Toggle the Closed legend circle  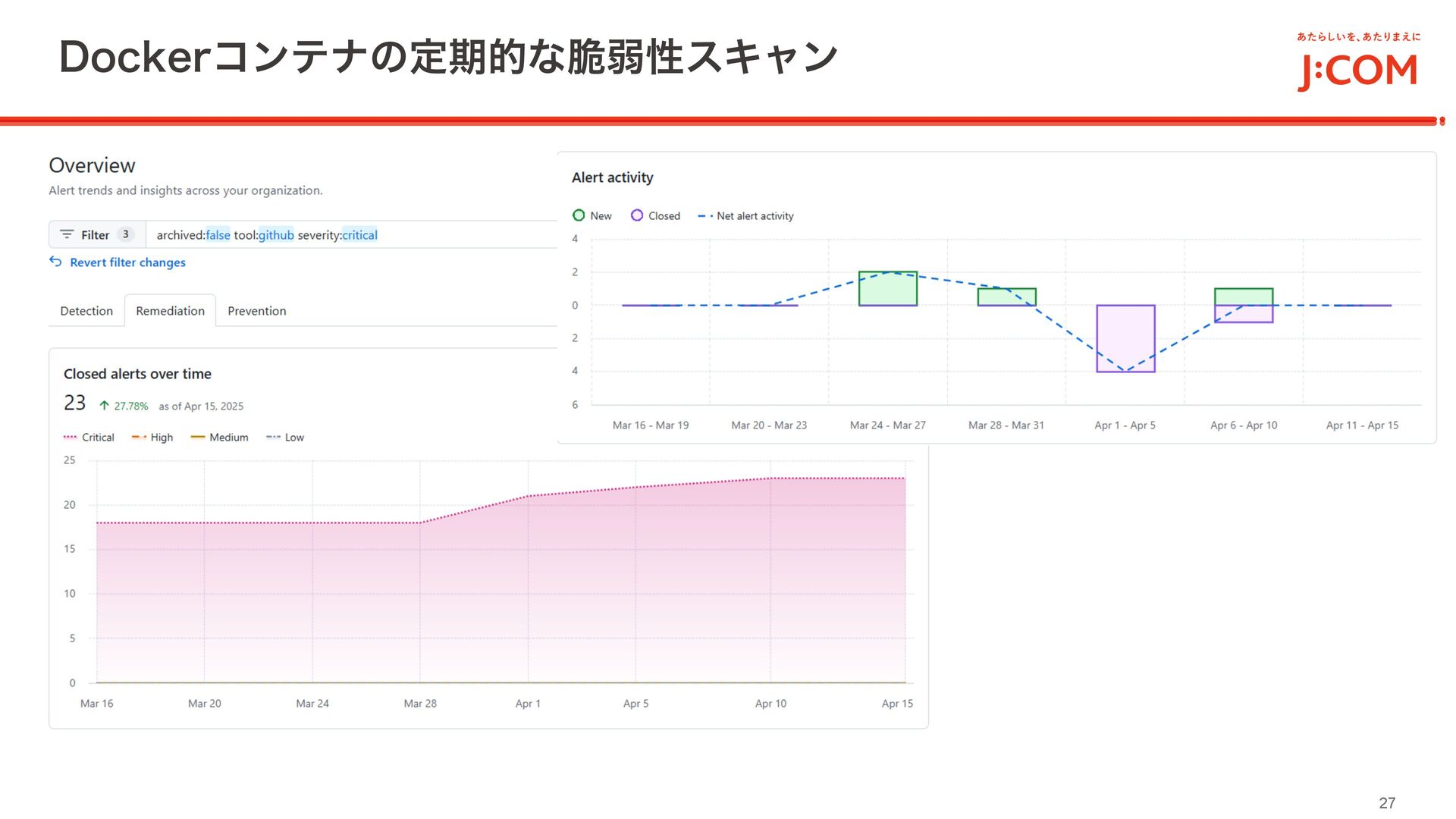(x=637, y=215)
